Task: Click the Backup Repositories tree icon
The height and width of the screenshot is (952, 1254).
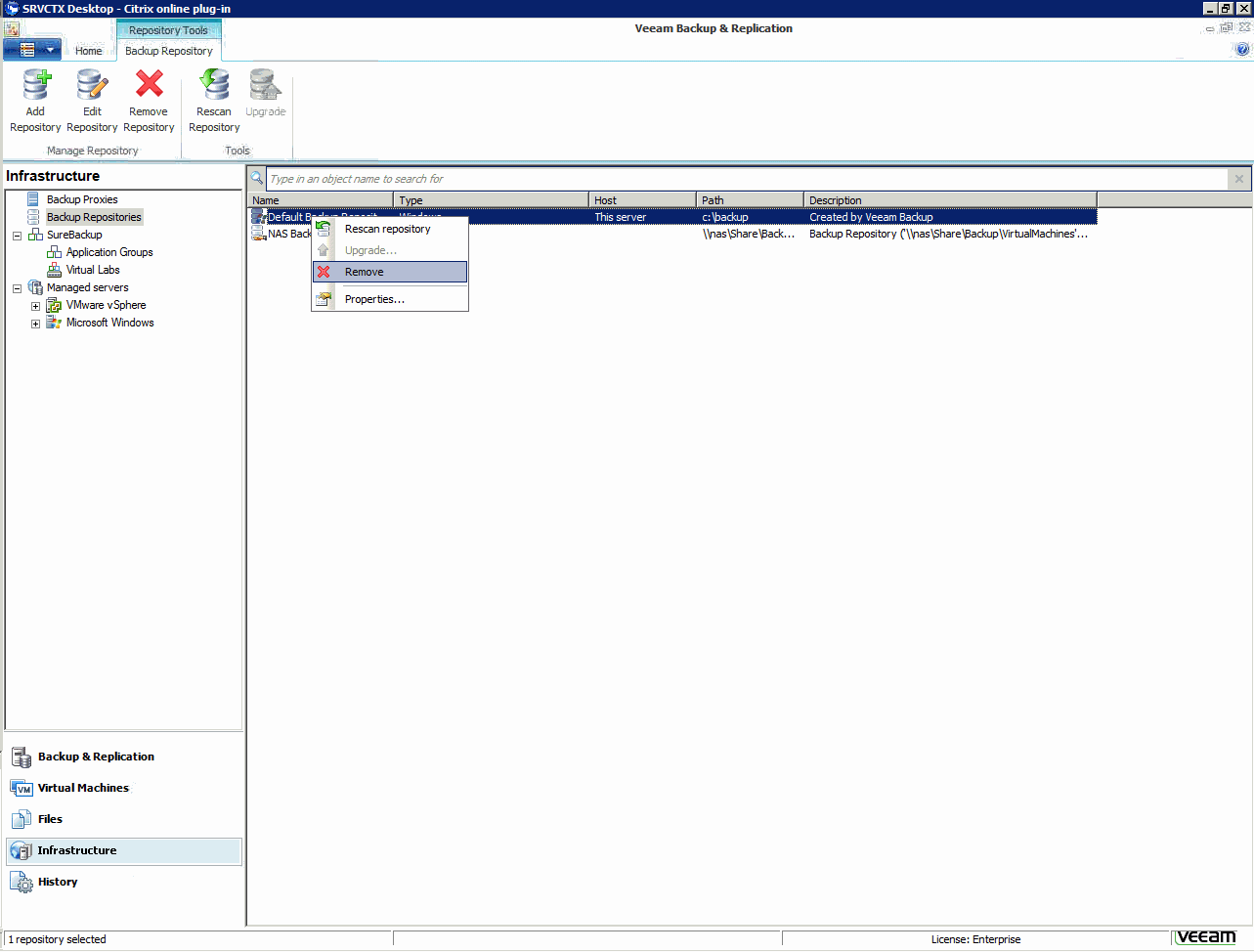Action: (x=33, y=217)
